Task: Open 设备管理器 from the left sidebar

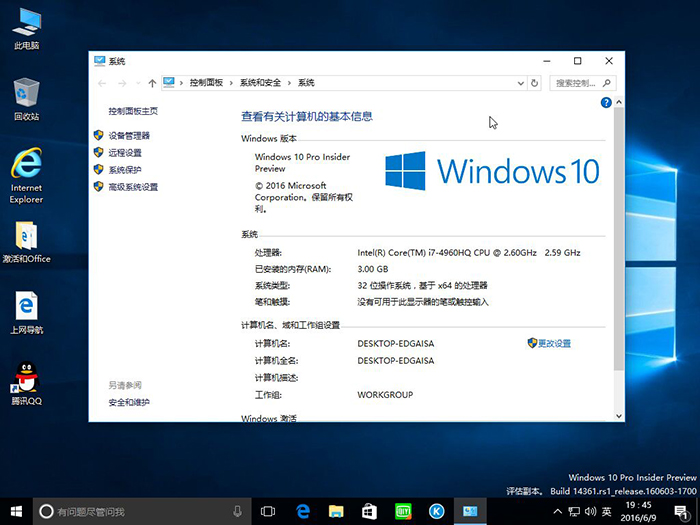Action: pos(129,136)
